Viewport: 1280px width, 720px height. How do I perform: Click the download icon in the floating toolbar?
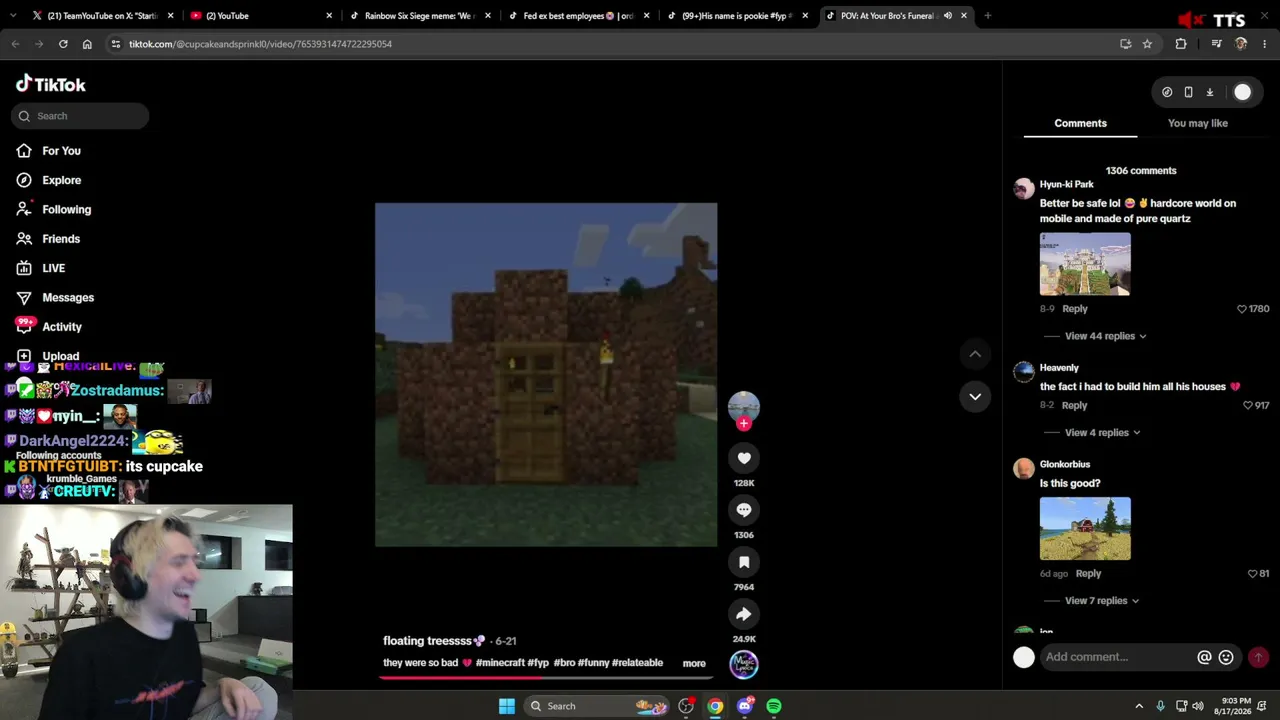point(1209,92)
